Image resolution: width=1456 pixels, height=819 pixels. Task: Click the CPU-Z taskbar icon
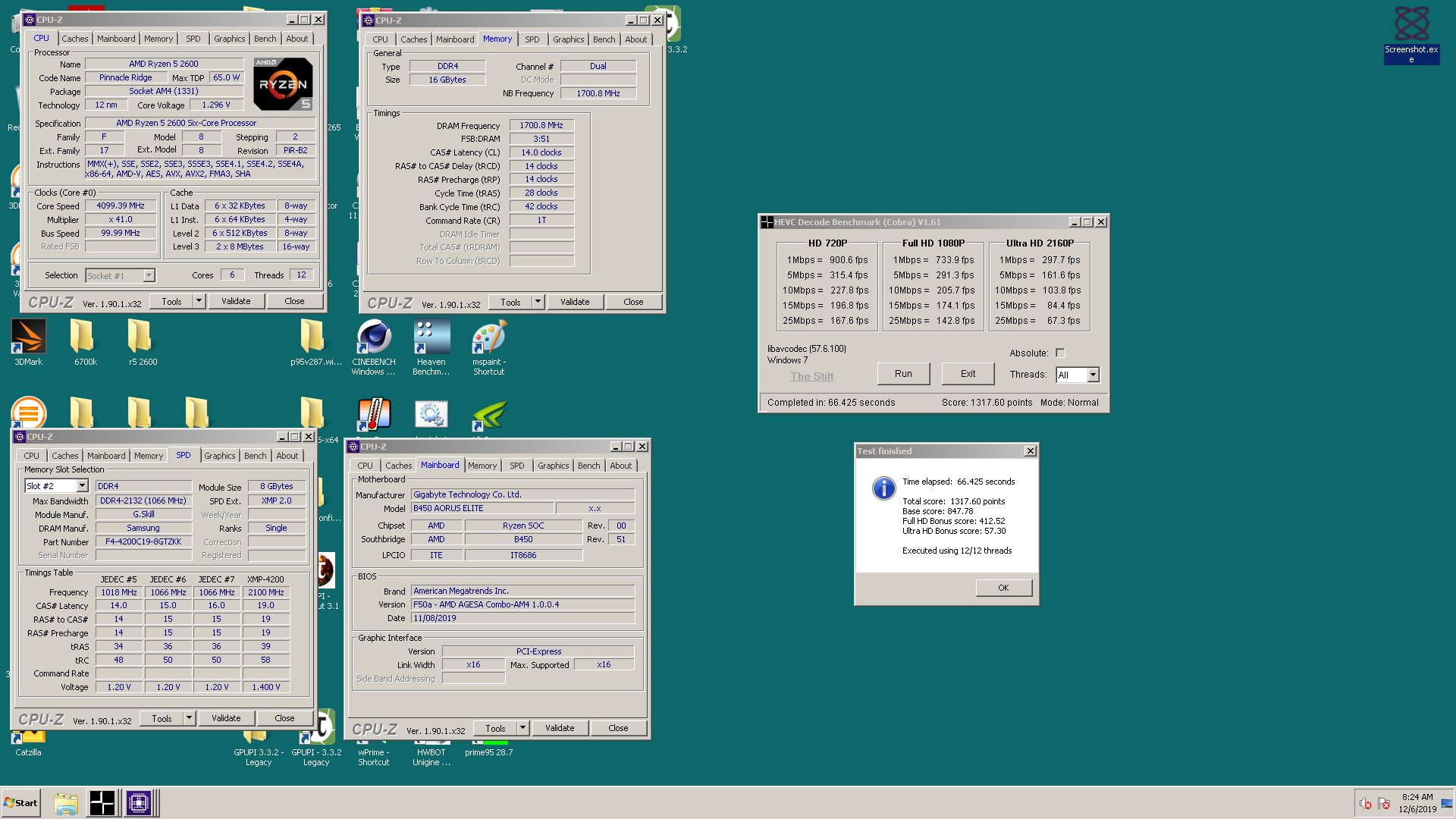(x=139, y=803)
